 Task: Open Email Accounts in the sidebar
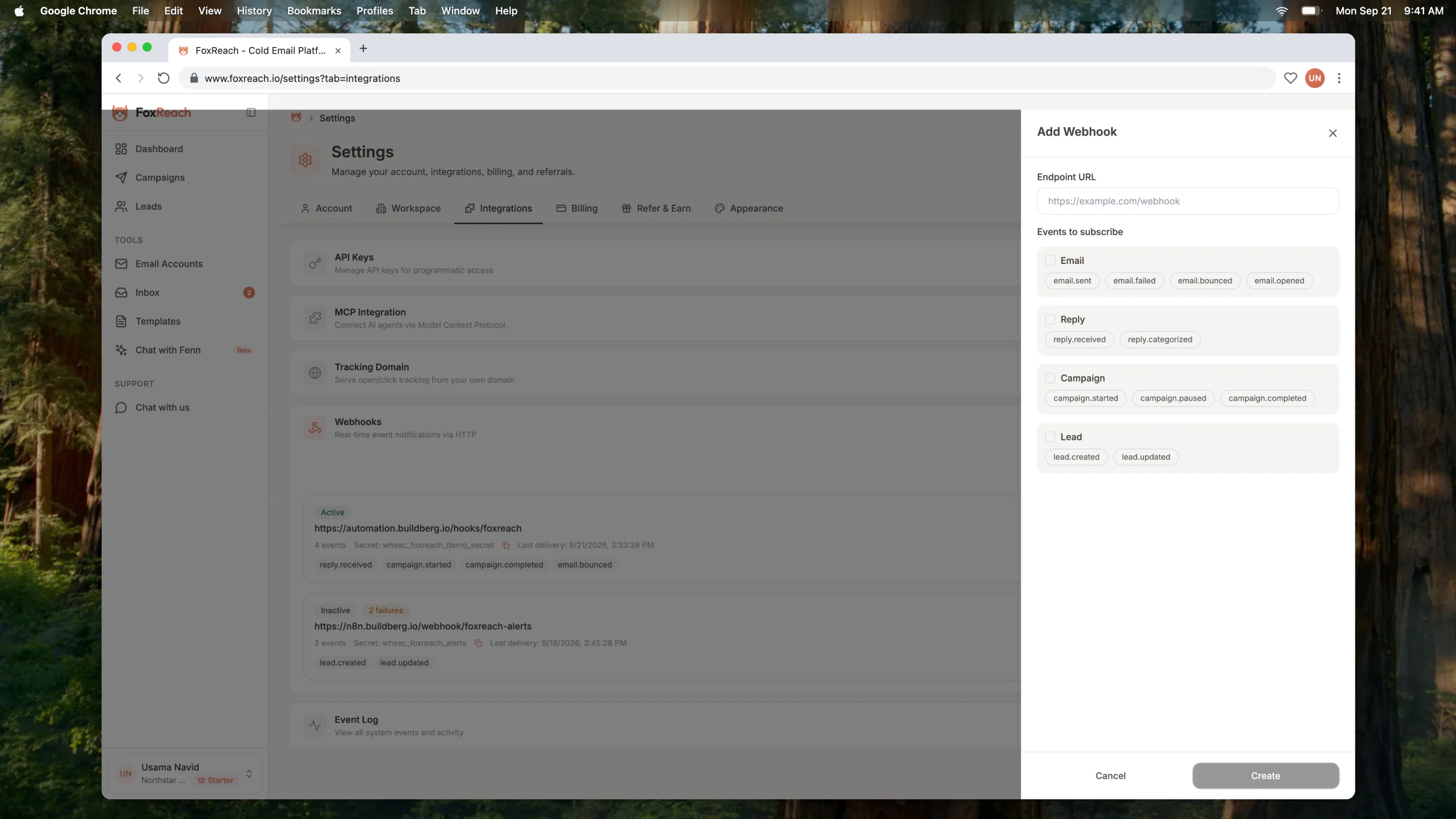(x=184, y=264)
